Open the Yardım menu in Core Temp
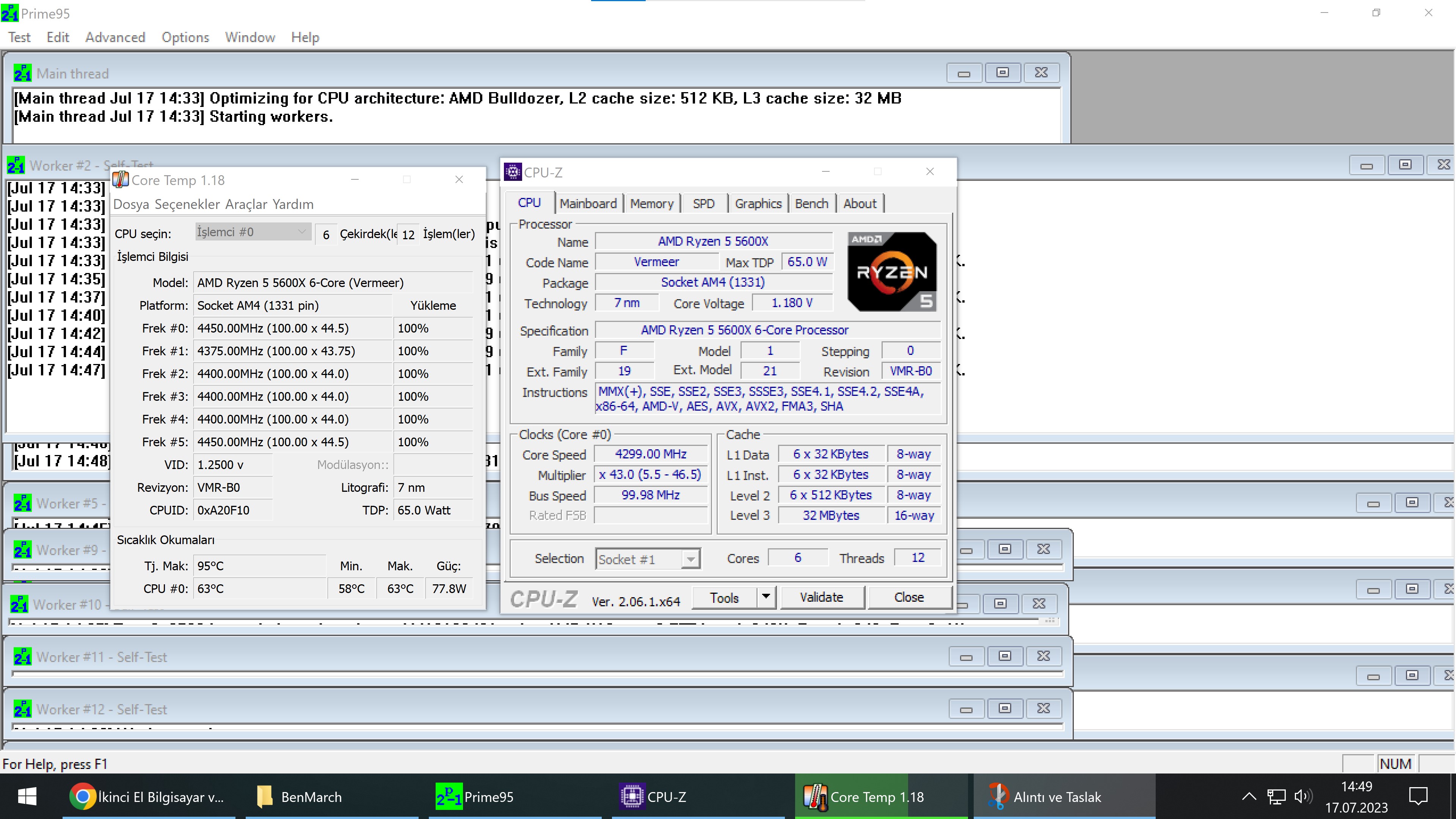 click(x=292, y=204)
